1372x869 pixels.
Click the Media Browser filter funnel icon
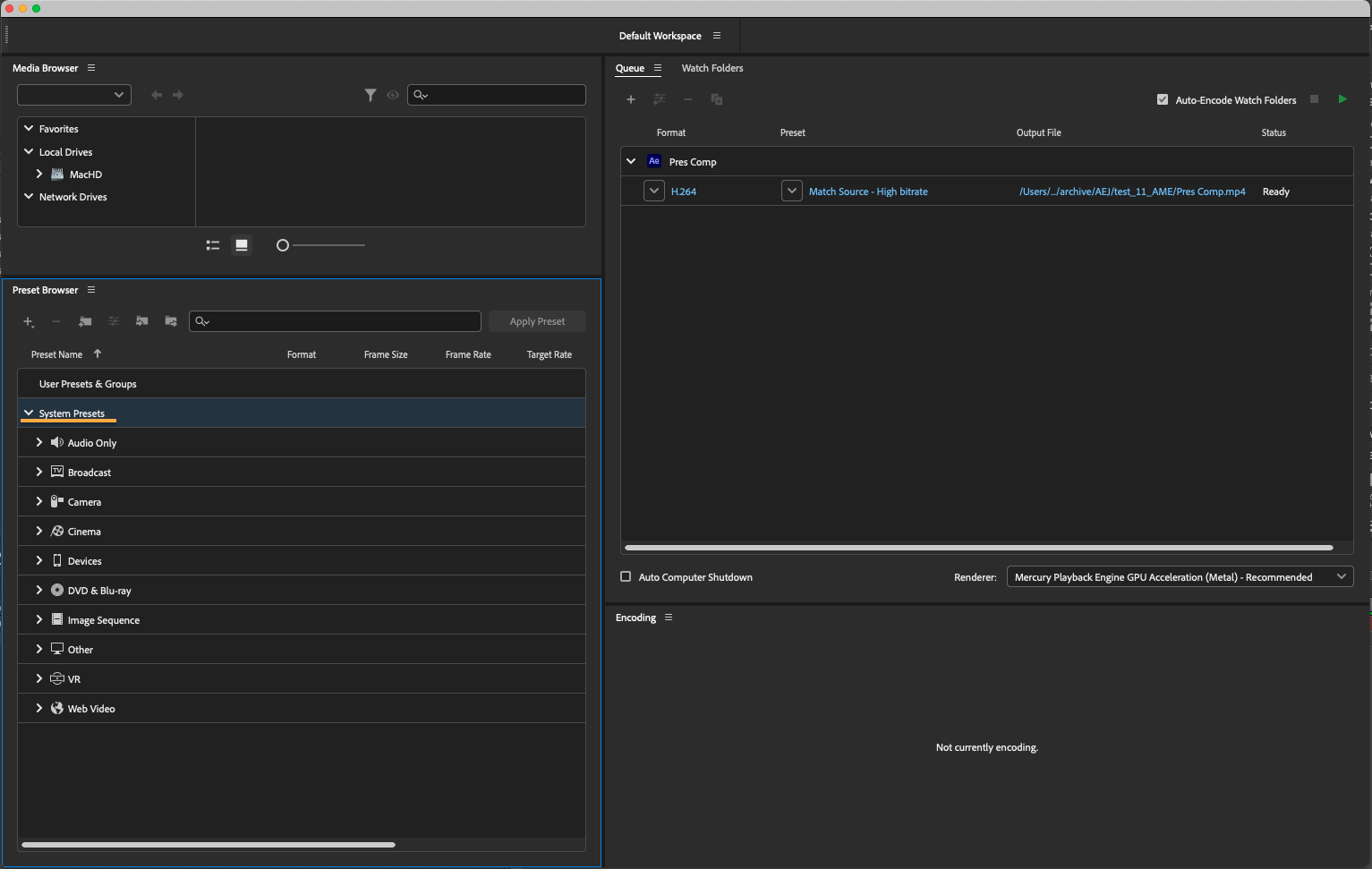370,95
